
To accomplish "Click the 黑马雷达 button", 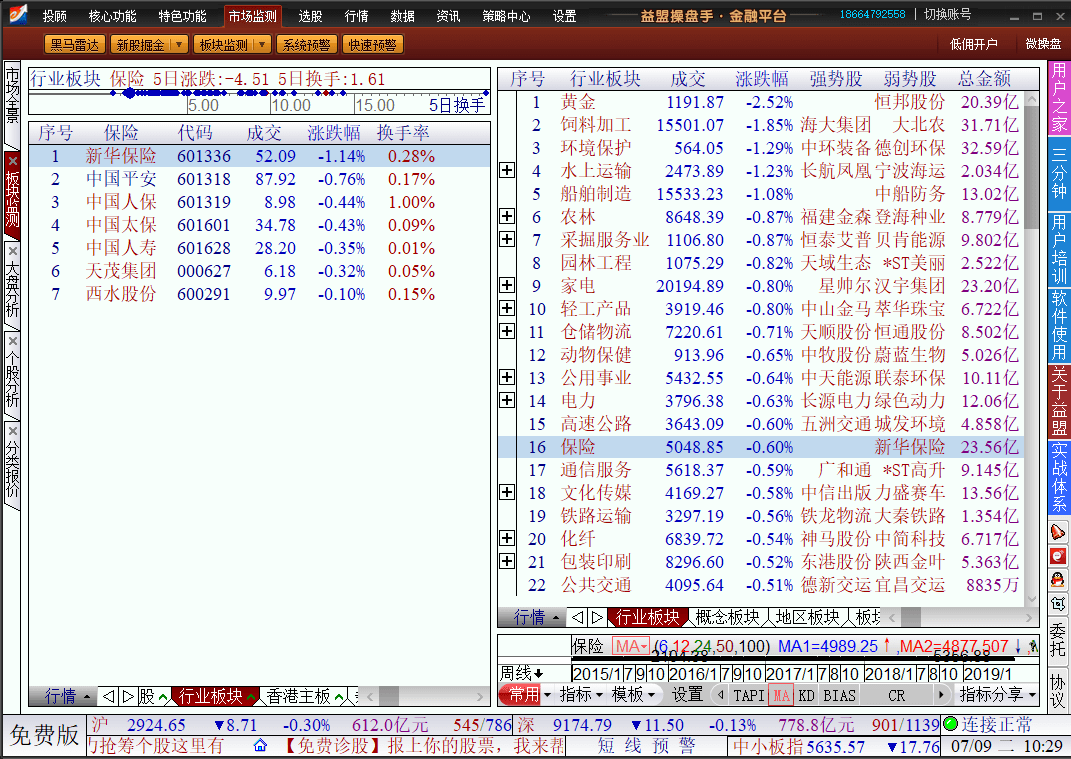I will pyautogui.click(x=74, y=45).
